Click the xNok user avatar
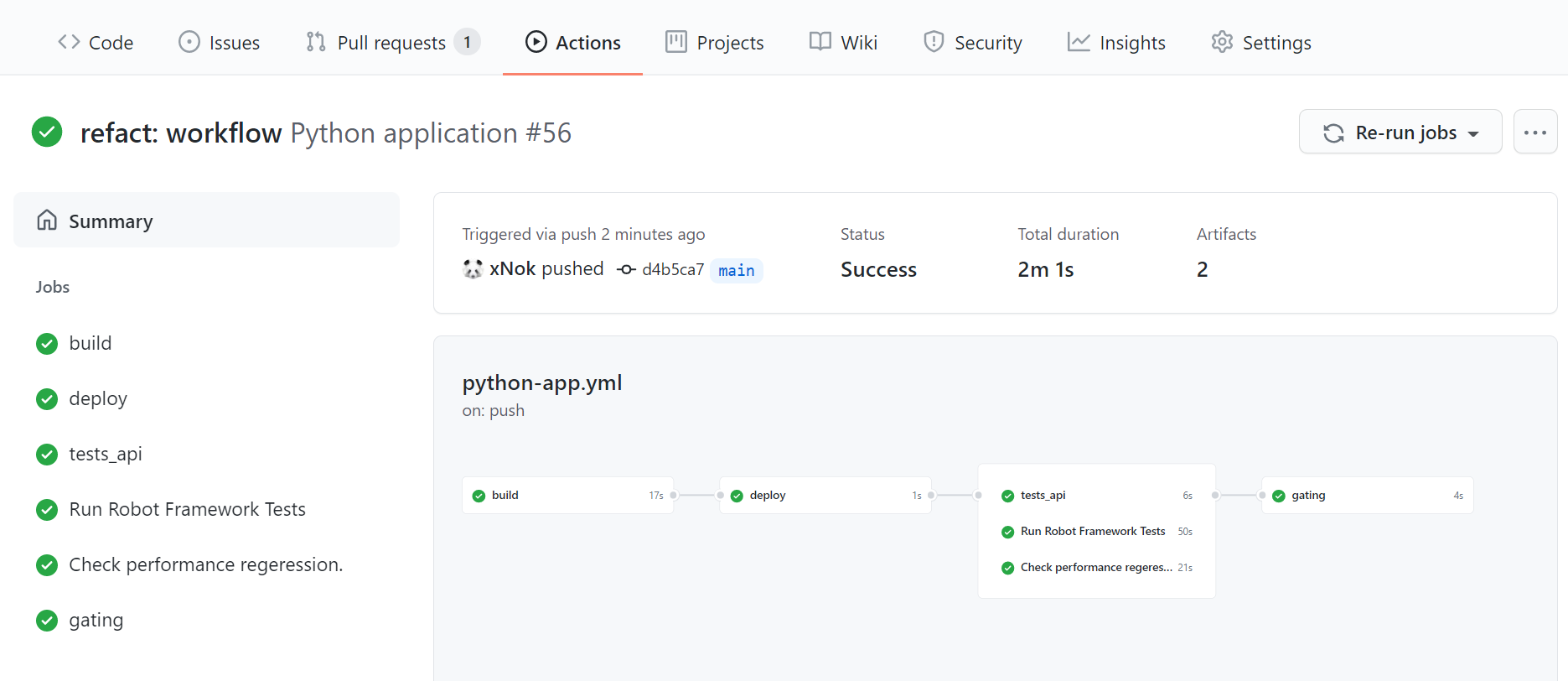 (473, 269)
